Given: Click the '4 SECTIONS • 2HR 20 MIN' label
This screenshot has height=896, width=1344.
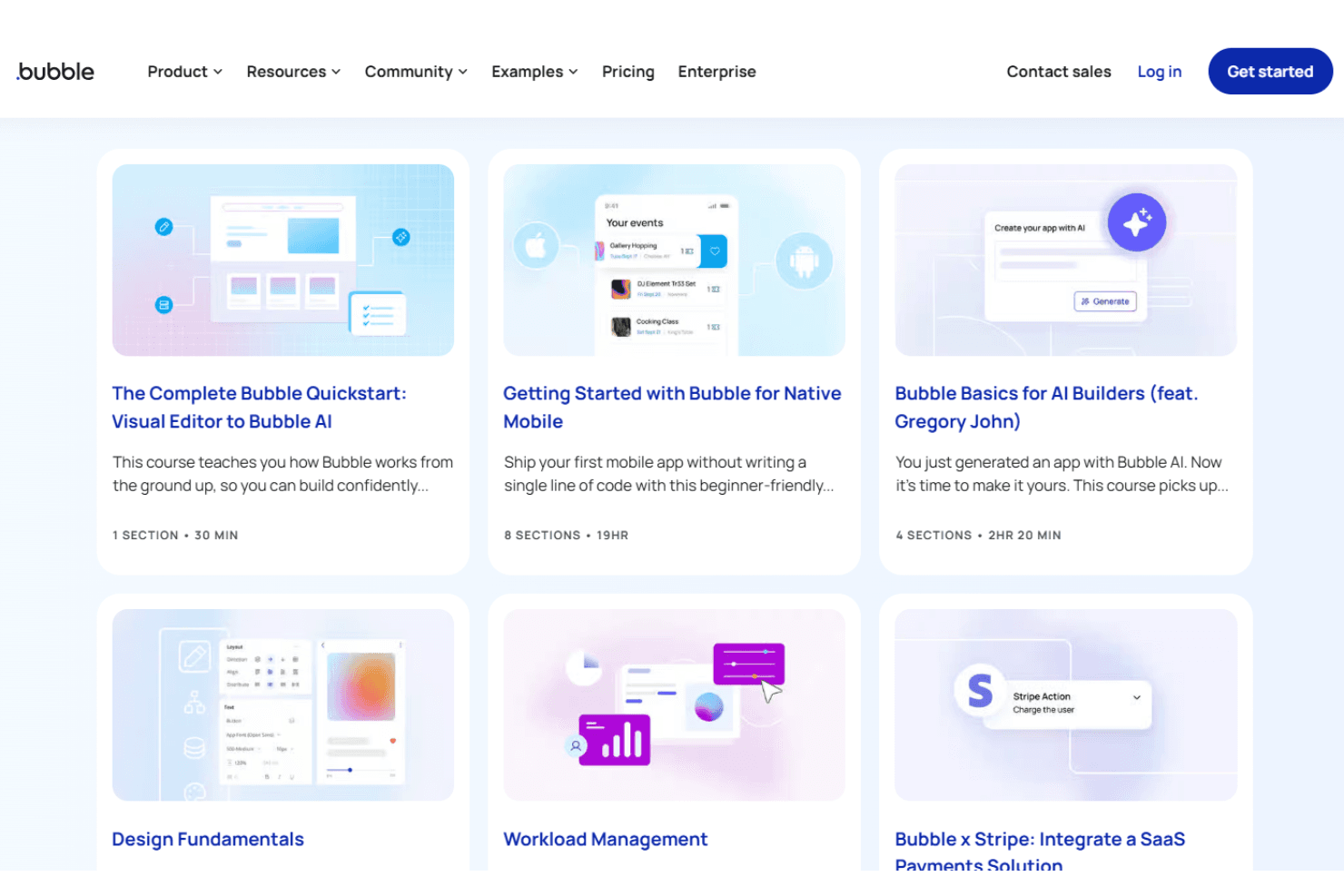Looking at the screenshot, I should [978, 536].
